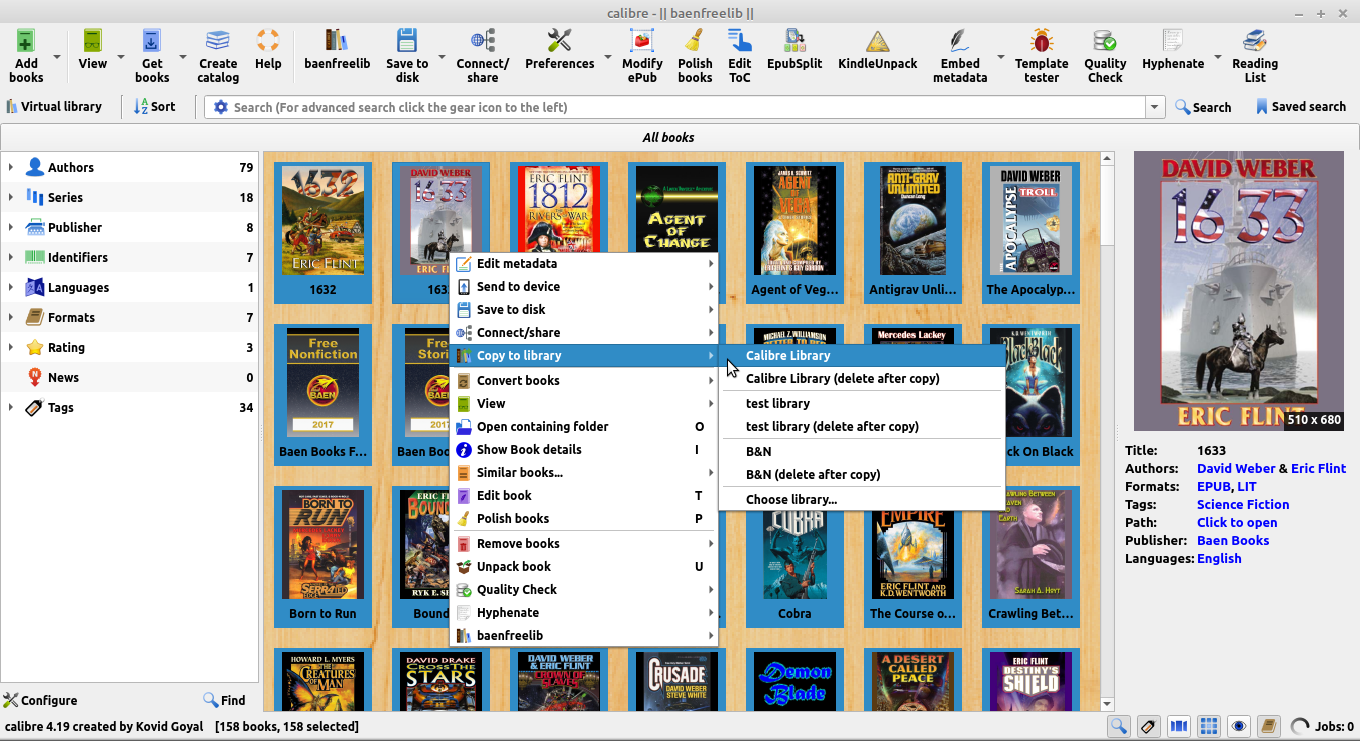The height and width of the screenshot is (741, 1360).
Task: Open the Get books dropdown arrow
Action: coord(183,57)
